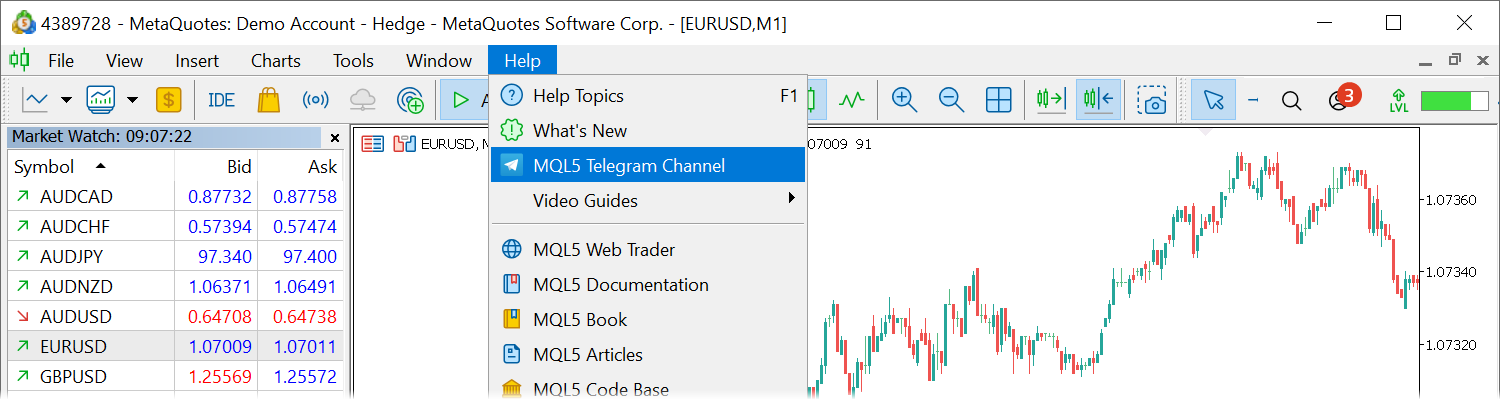
Task: Click the gold dollar sign icon
Action: tap(168, 100)
